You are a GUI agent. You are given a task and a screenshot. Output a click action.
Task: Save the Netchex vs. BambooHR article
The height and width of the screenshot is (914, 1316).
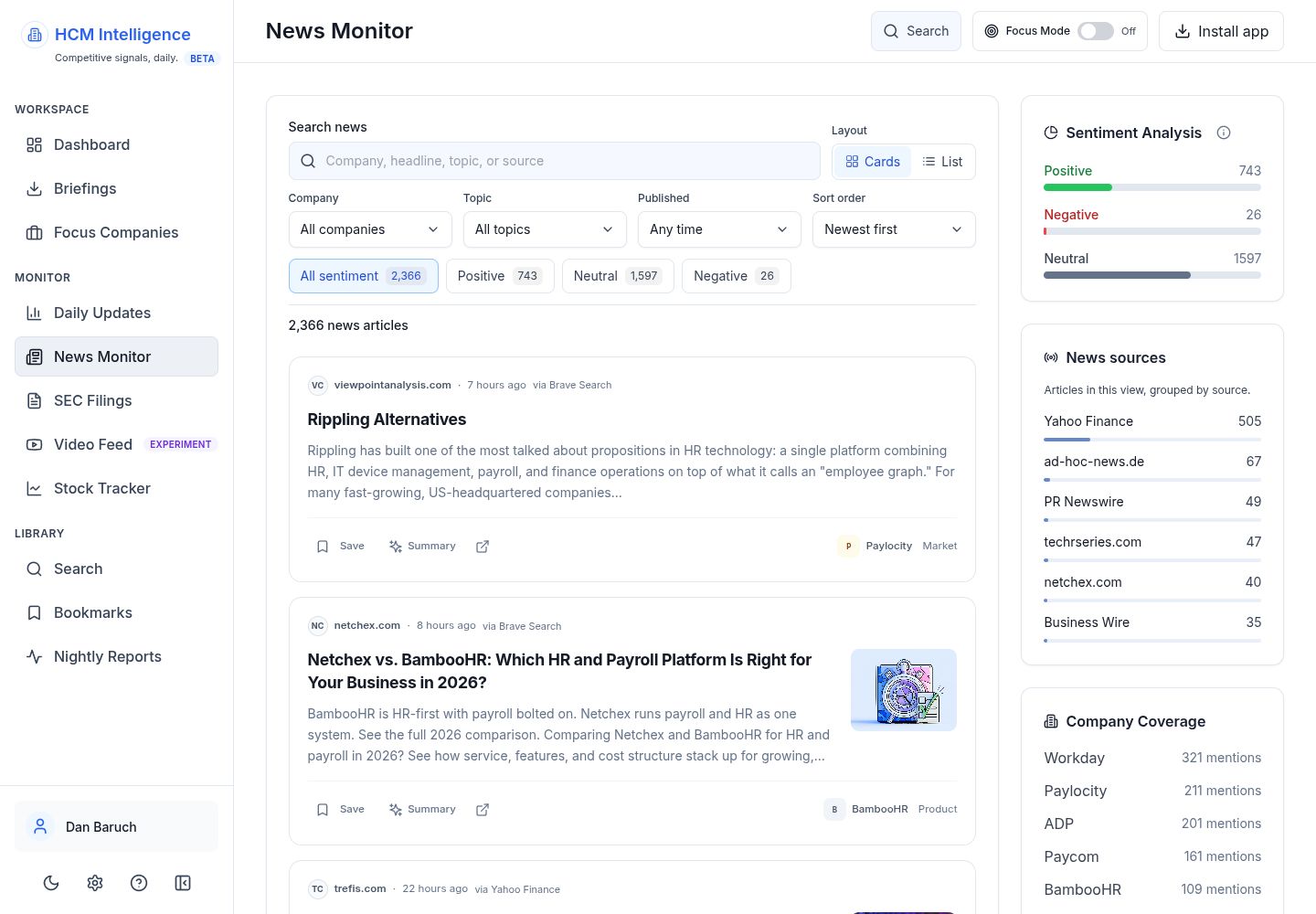(x=340, y=810)
